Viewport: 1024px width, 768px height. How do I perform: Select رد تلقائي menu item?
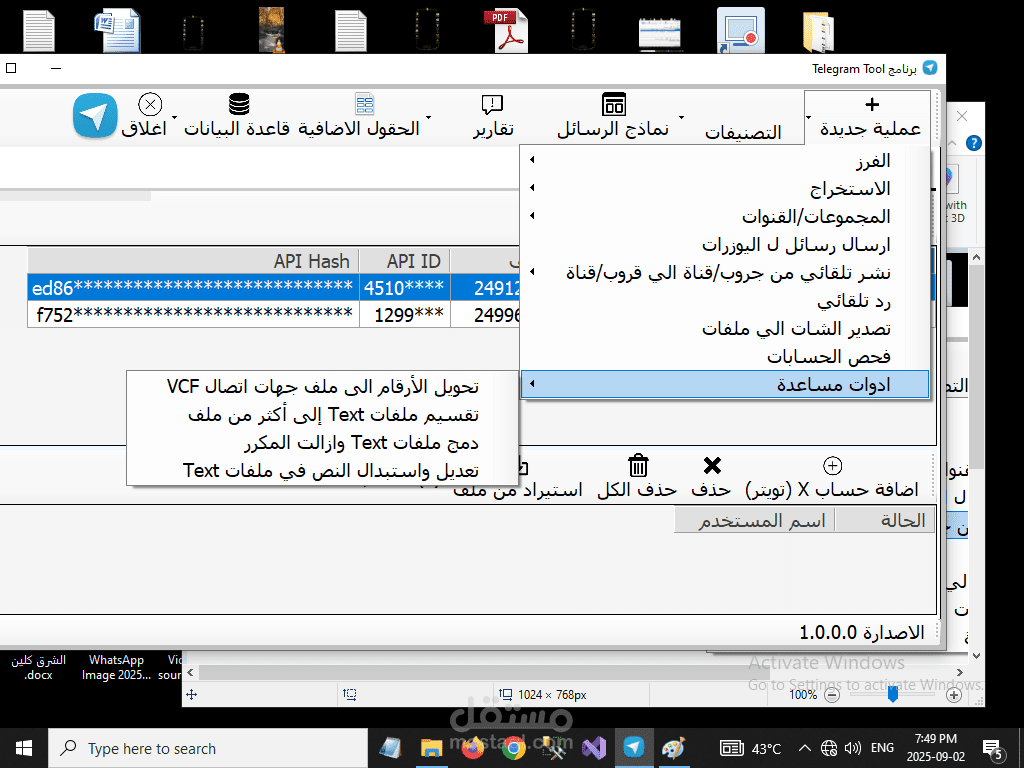point(725,300)
